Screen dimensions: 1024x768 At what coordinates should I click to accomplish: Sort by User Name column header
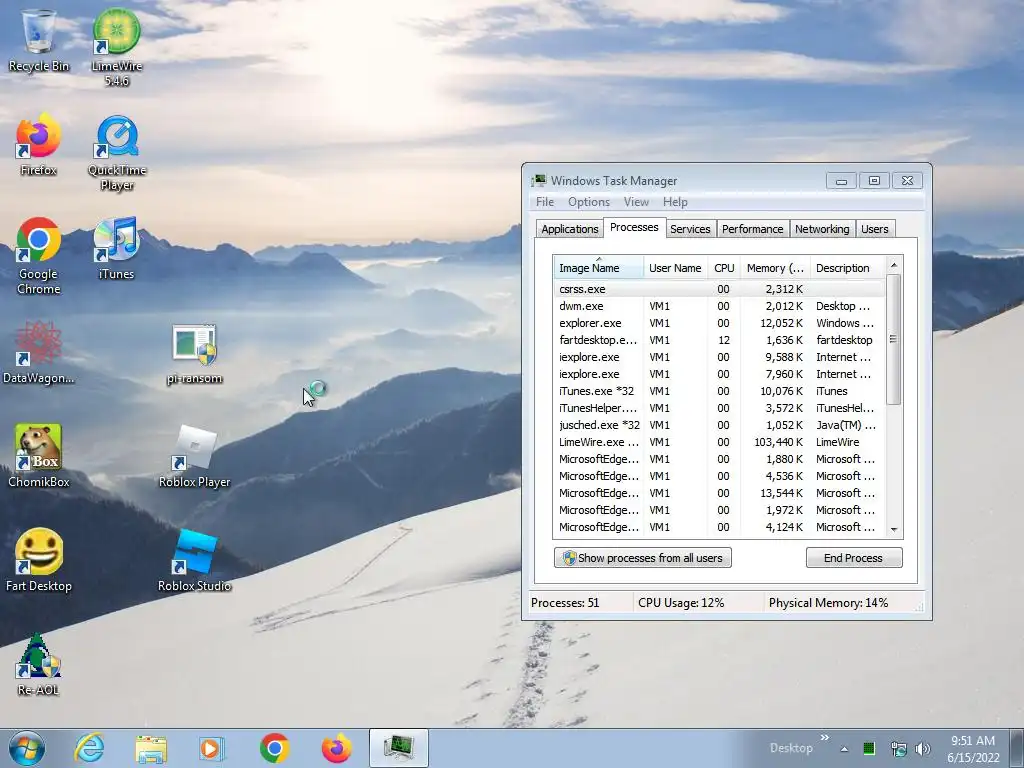tap(675, 268)
